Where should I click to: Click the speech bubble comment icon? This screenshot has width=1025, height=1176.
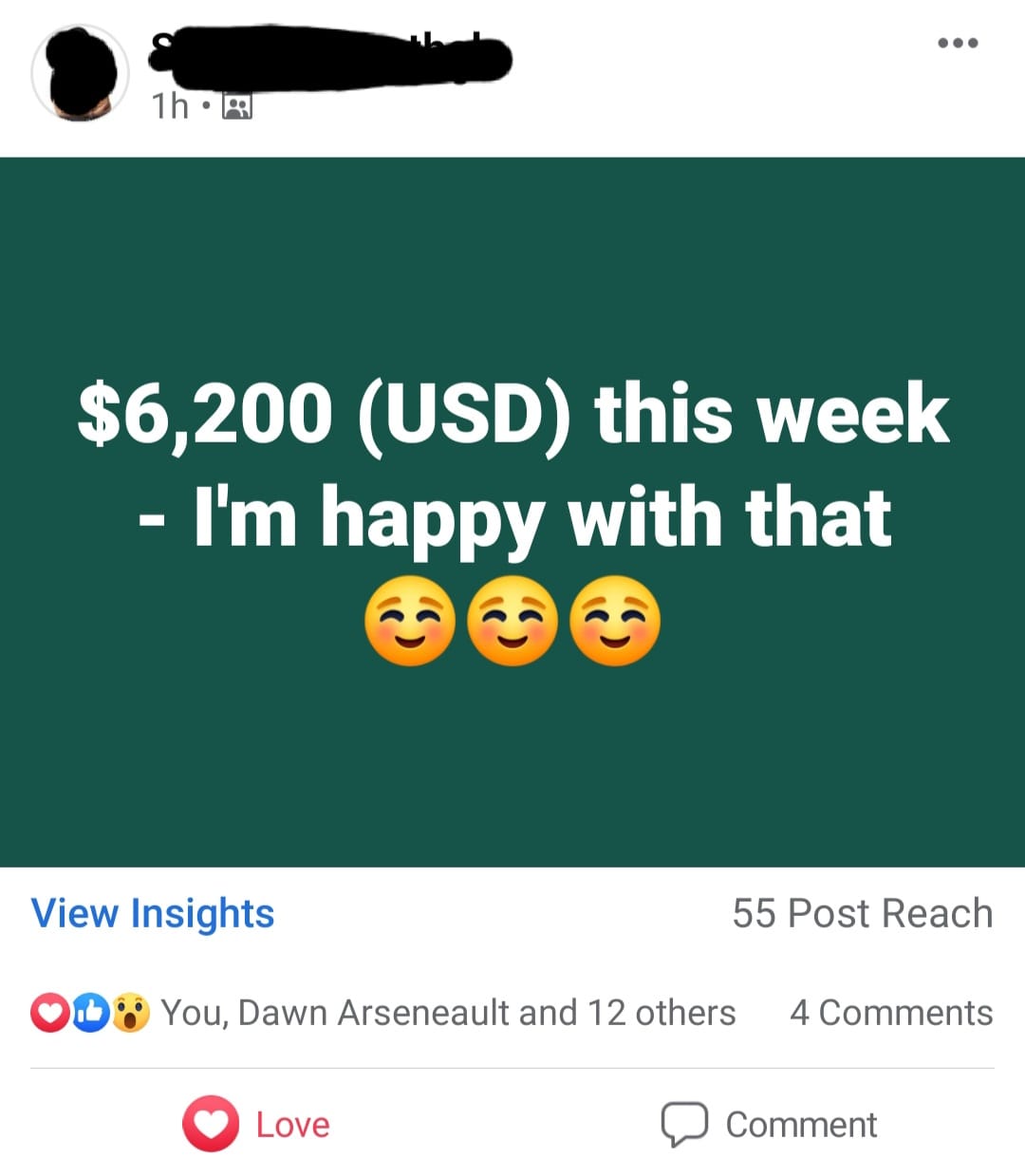(x=684, y=1125)
